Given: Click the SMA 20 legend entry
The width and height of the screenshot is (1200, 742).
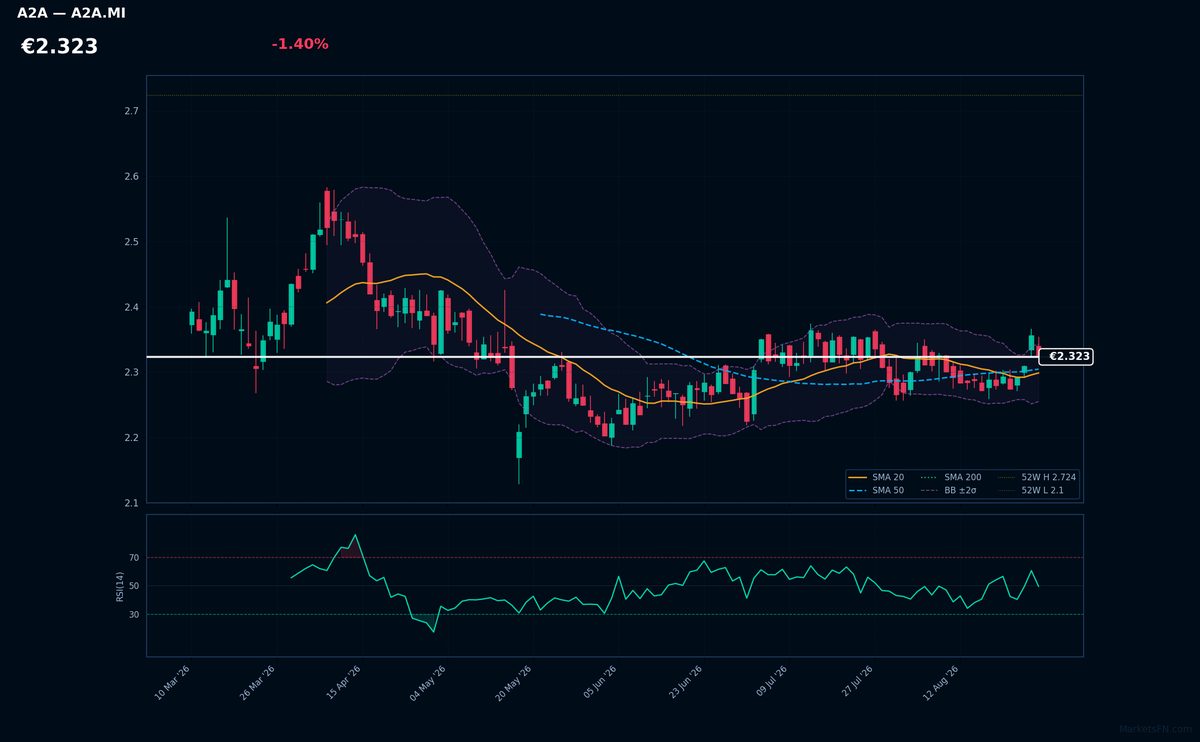Looking at the screenshot, I should 877,477.
